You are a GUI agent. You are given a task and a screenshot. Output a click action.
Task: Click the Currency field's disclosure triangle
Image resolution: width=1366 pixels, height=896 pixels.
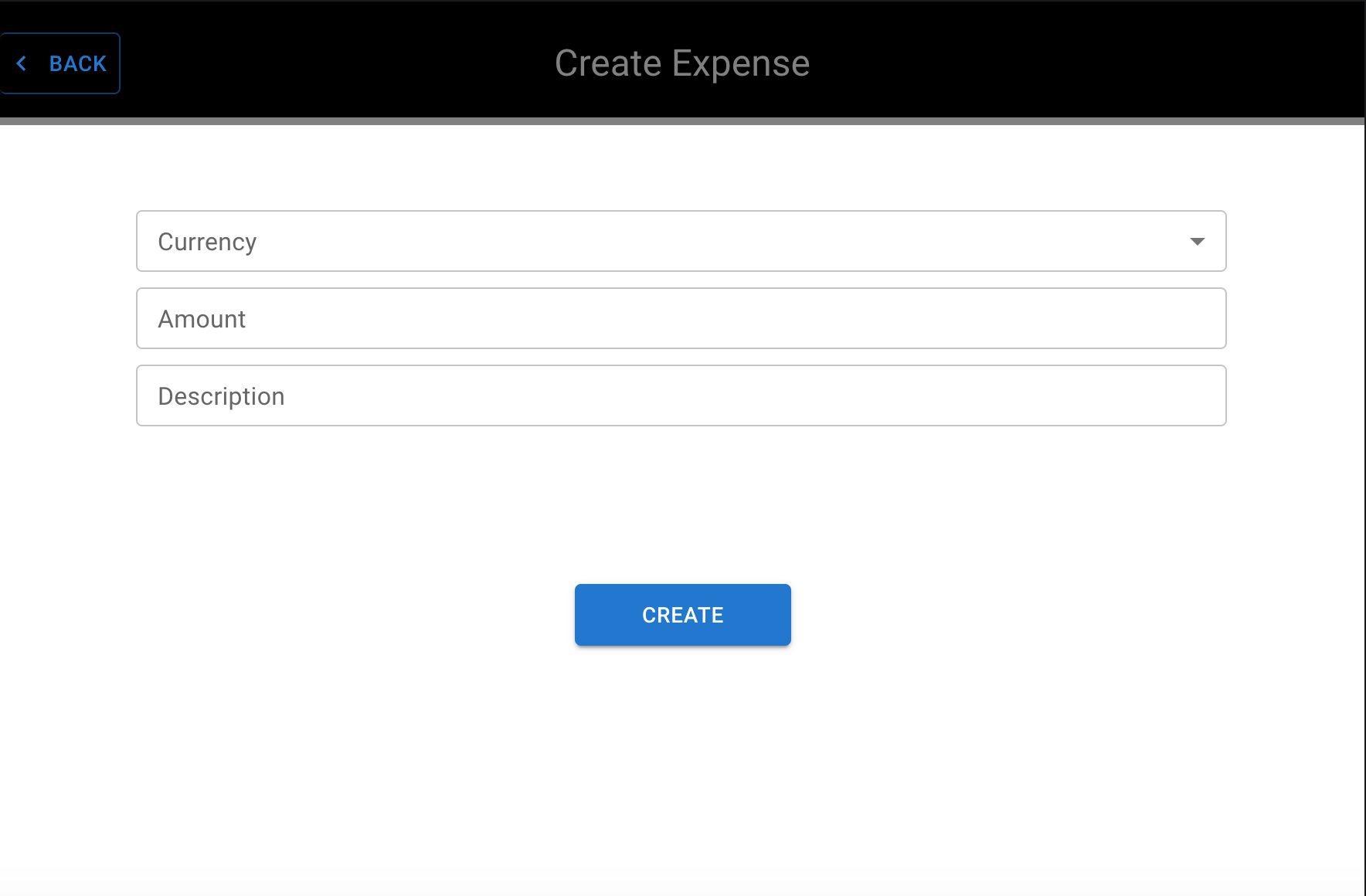coord(1197,241)
